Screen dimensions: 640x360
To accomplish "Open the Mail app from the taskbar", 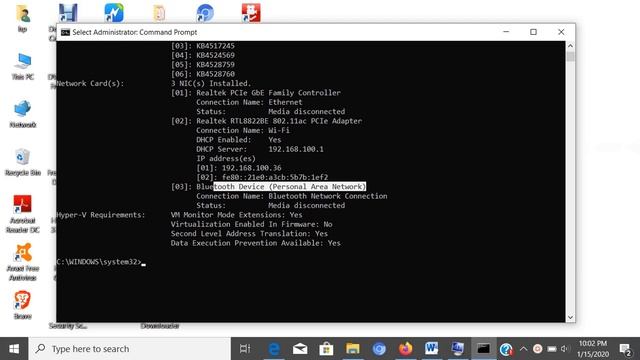I will pyautogui.click(x=300, y=349).
